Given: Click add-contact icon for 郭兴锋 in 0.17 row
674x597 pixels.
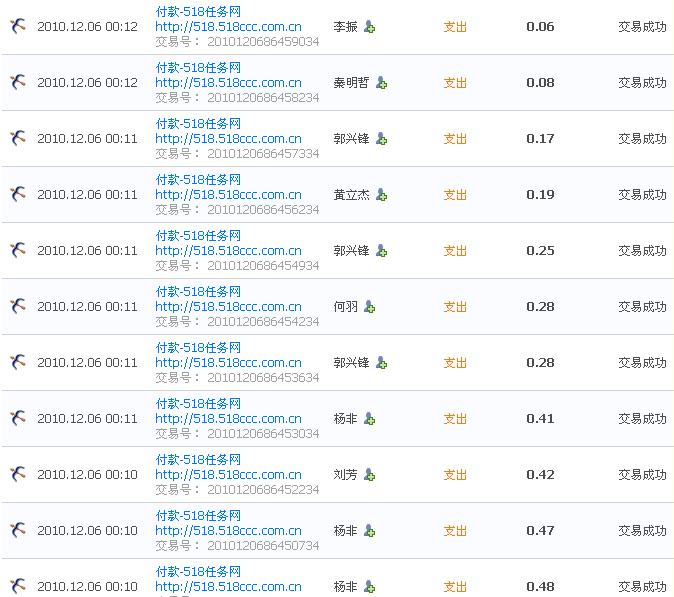Looking at the screenshot, I should 381,139.
